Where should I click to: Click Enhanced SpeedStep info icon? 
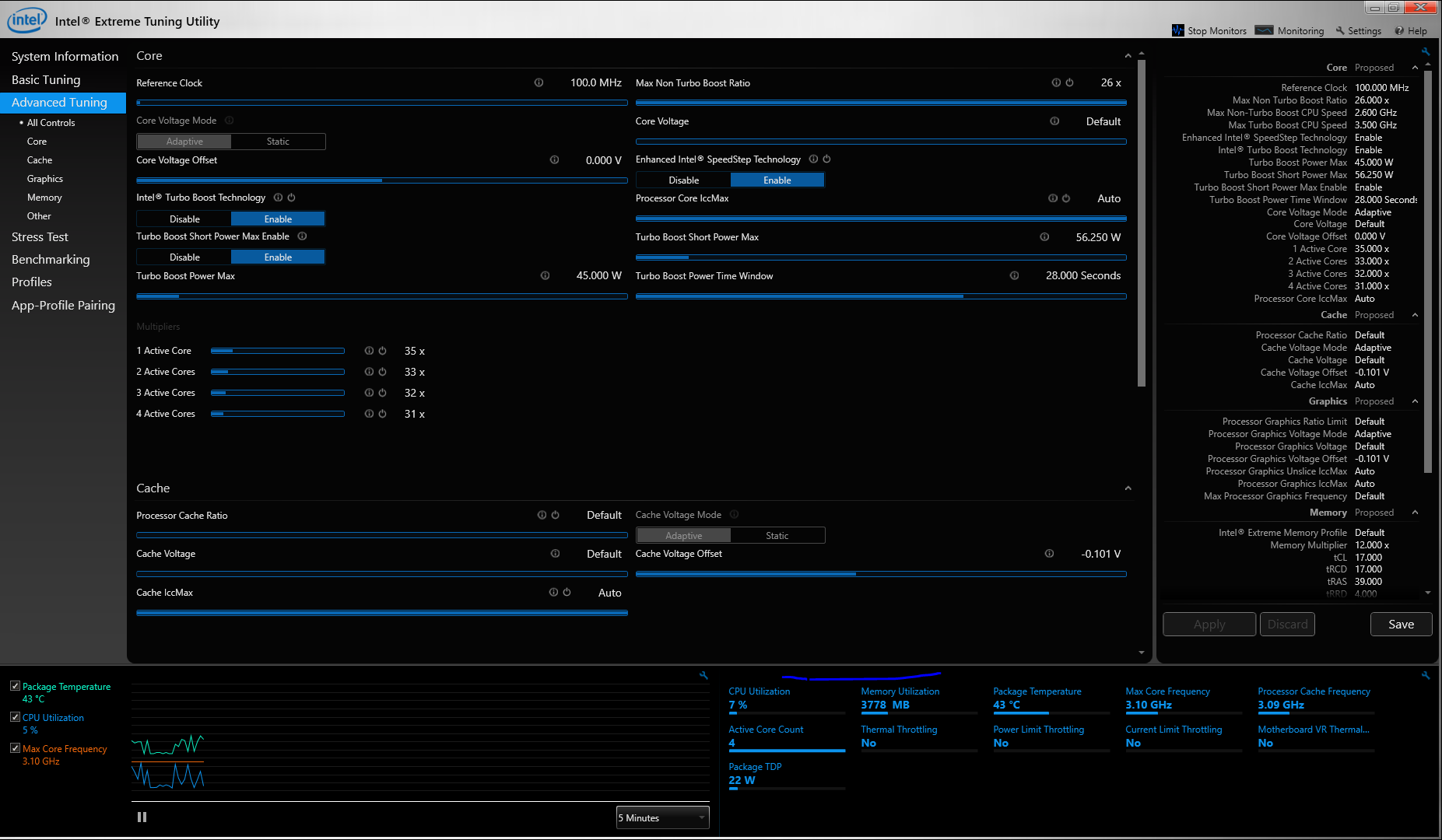(813, 159)
